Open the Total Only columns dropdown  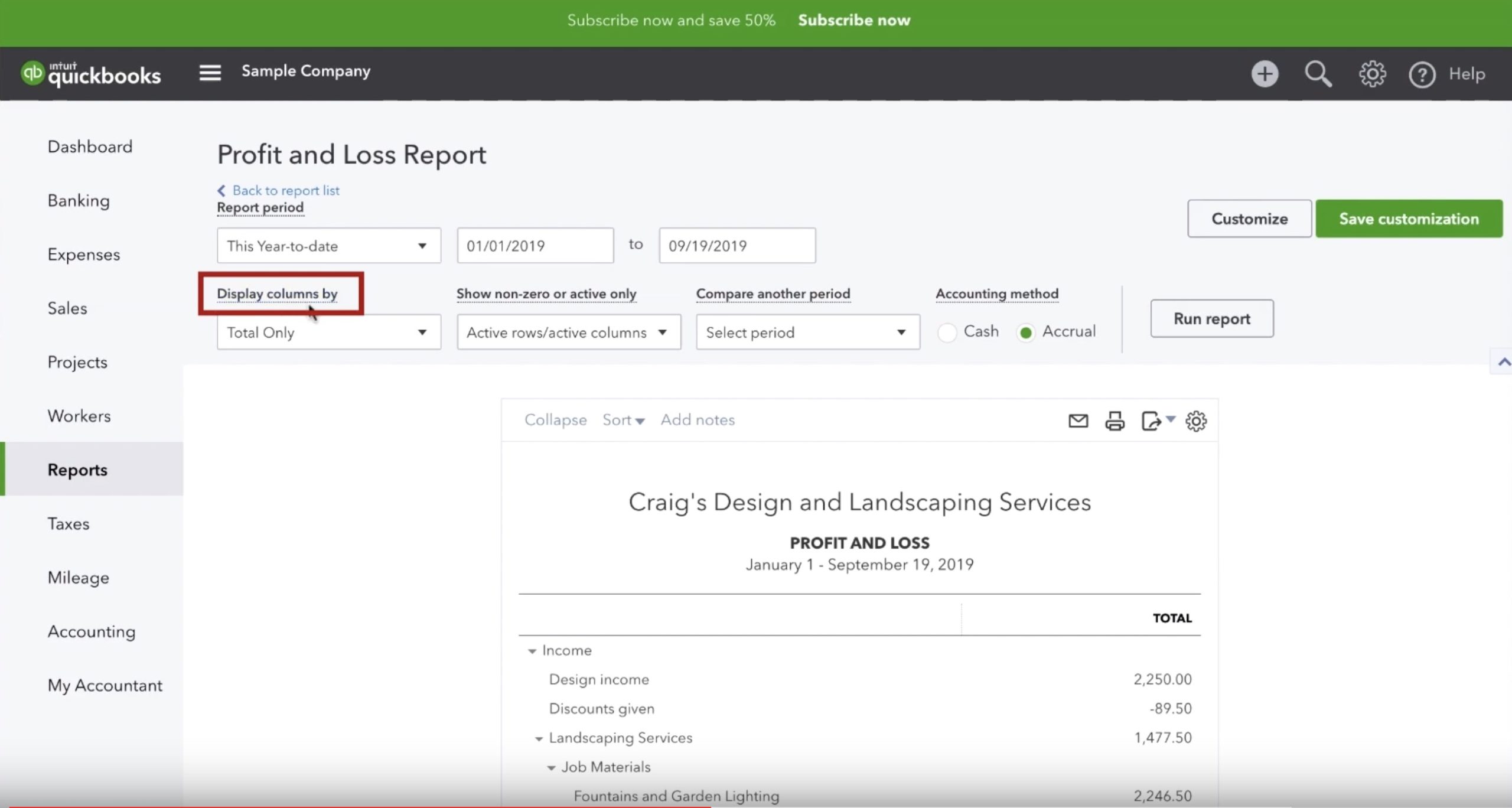pos(328,332)
